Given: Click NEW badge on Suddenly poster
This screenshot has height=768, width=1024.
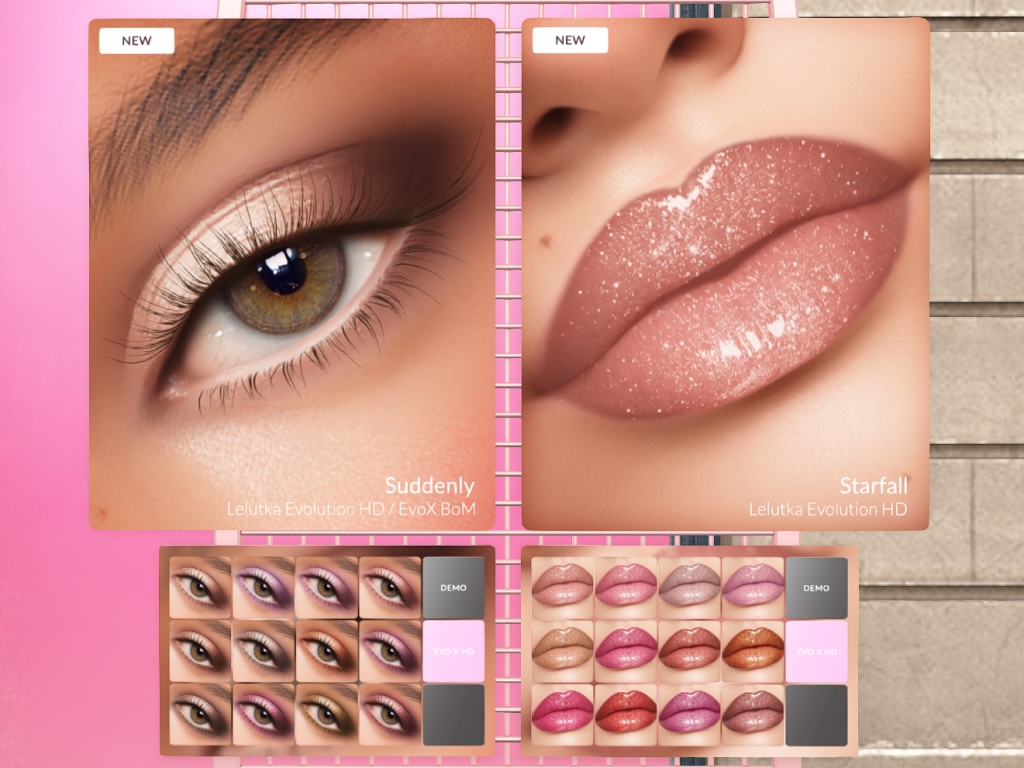Looking at the screenshot, I should pos(136,40).
